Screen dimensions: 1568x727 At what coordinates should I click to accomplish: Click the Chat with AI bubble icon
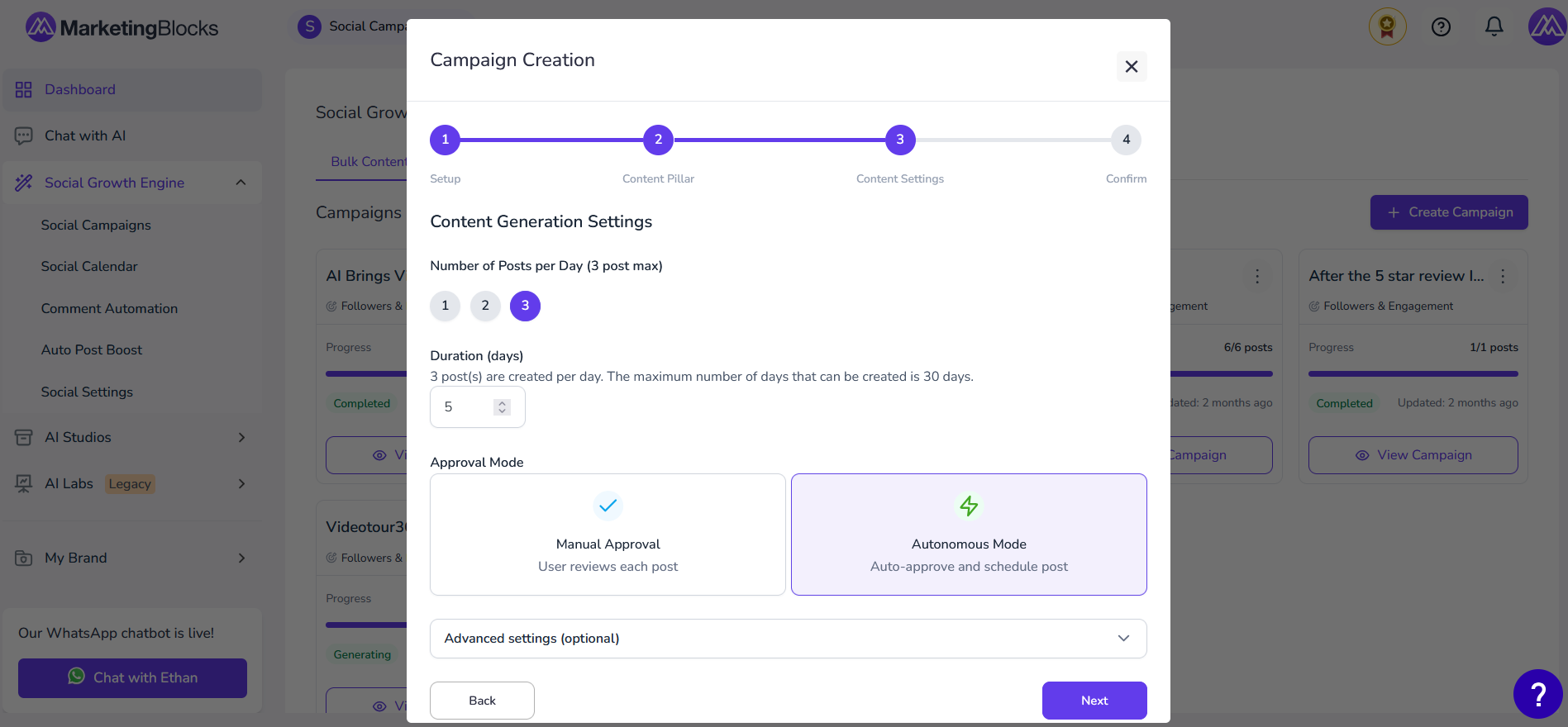[23, 136]
